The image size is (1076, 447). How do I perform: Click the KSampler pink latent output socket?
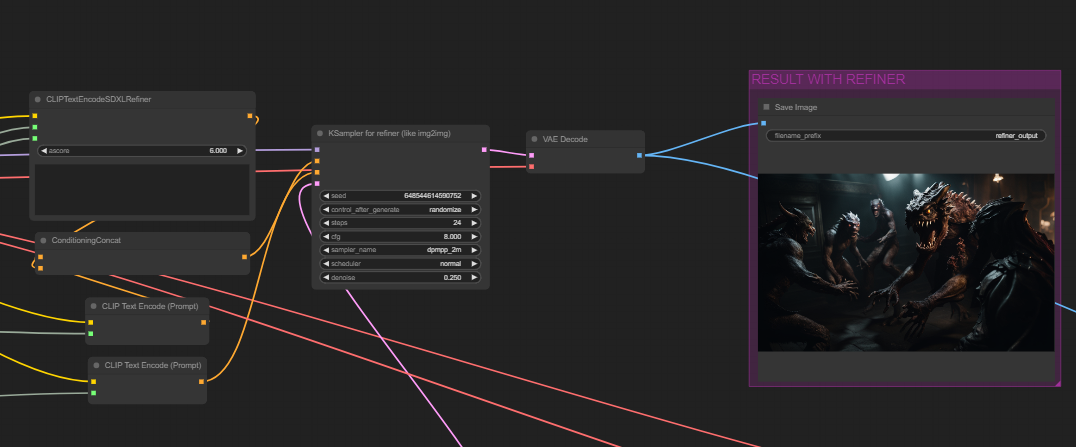[x=484, y=150]
